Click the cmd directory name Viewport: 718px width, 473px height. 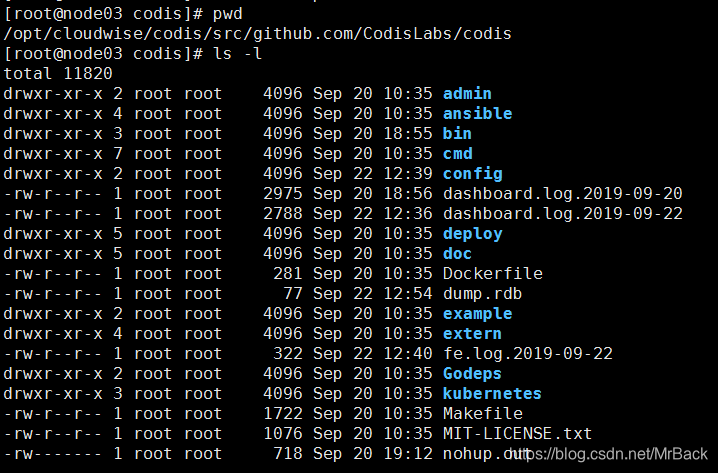457,154
